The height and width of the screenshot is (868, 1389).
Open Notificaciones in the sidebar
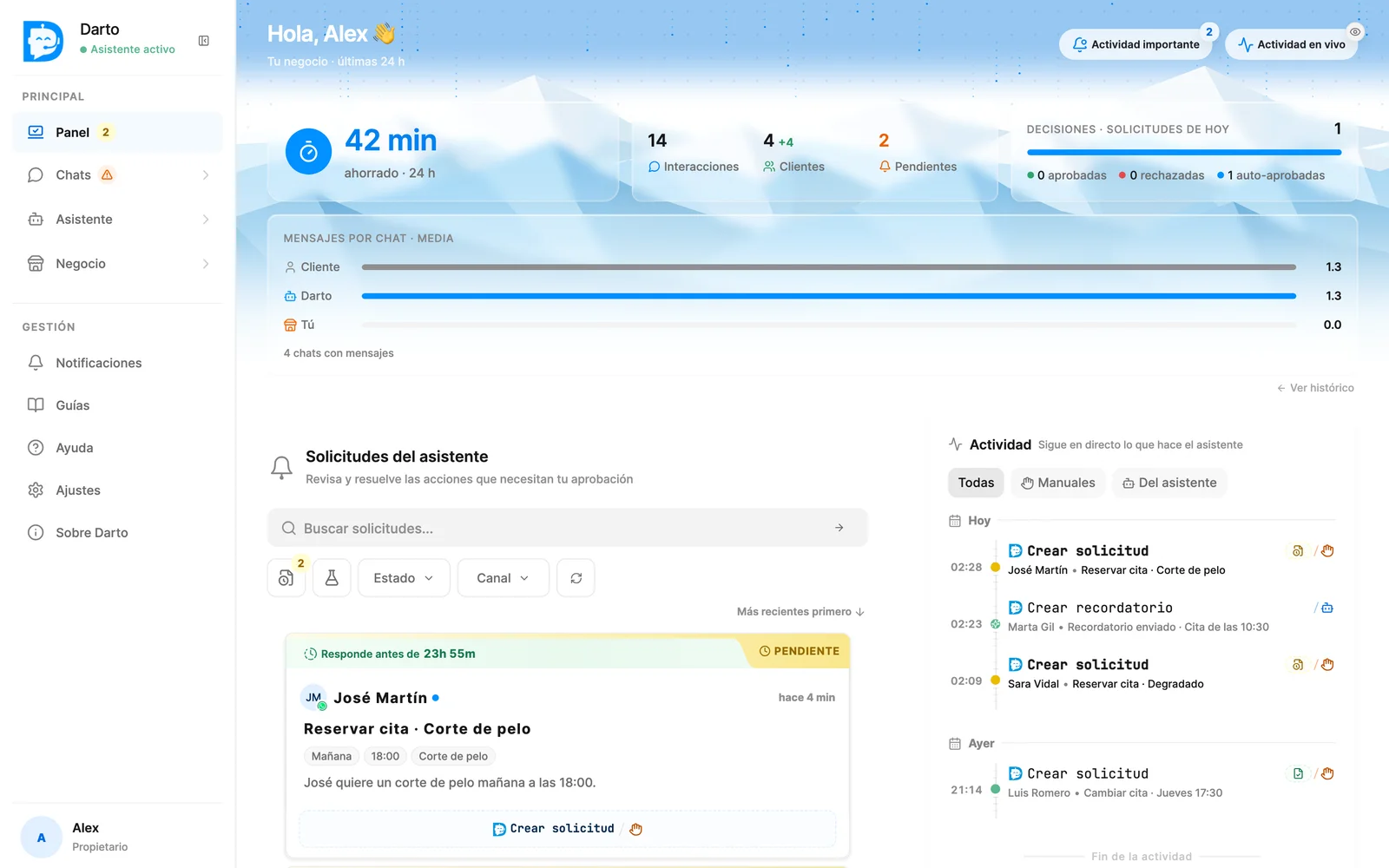click(117, 363)
